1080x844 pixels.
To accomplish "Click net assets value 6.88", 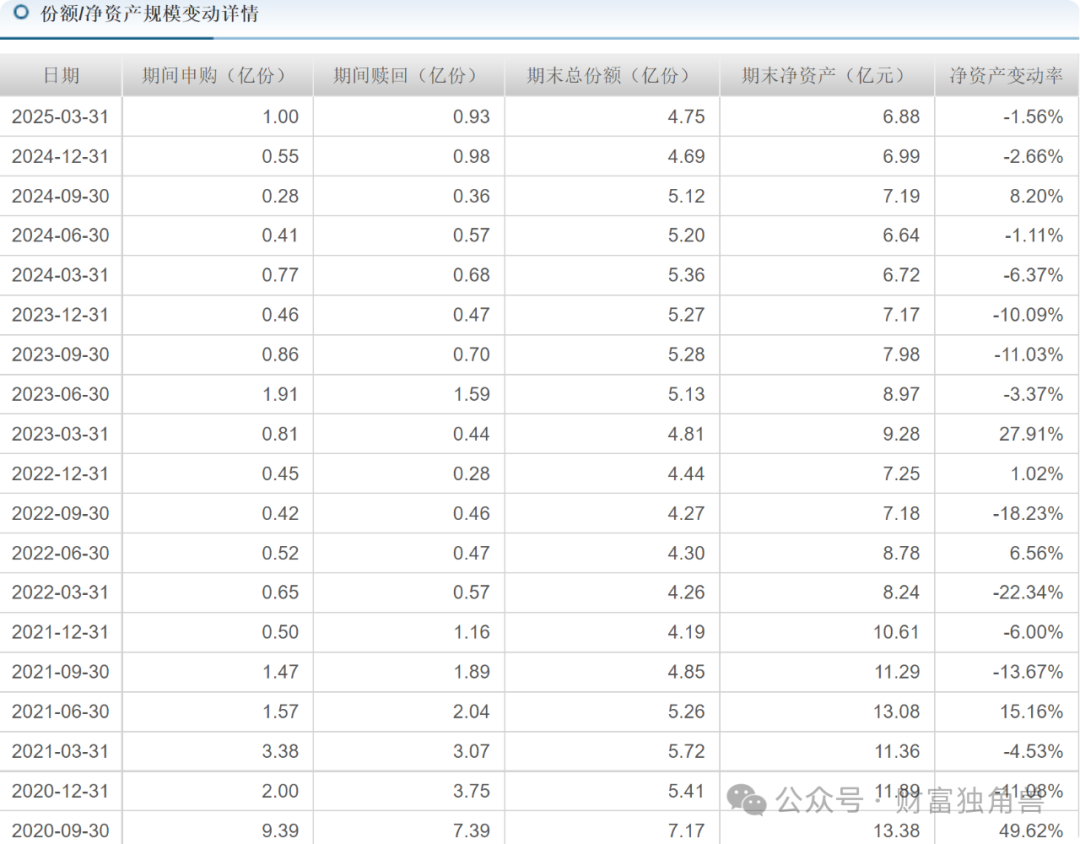I will tap(902, 116).
